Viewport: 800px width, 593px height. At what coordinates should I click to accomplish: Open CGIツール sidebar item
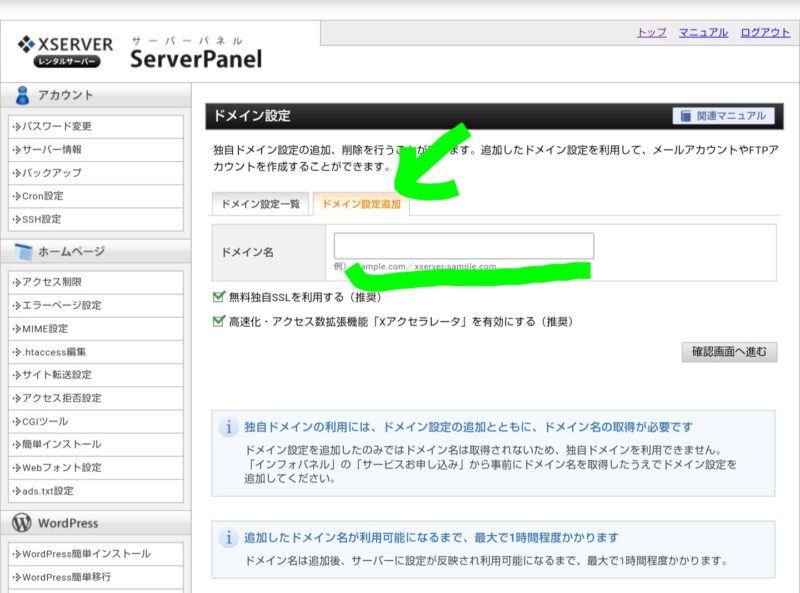pyautogui.click(x=96, y=422)
